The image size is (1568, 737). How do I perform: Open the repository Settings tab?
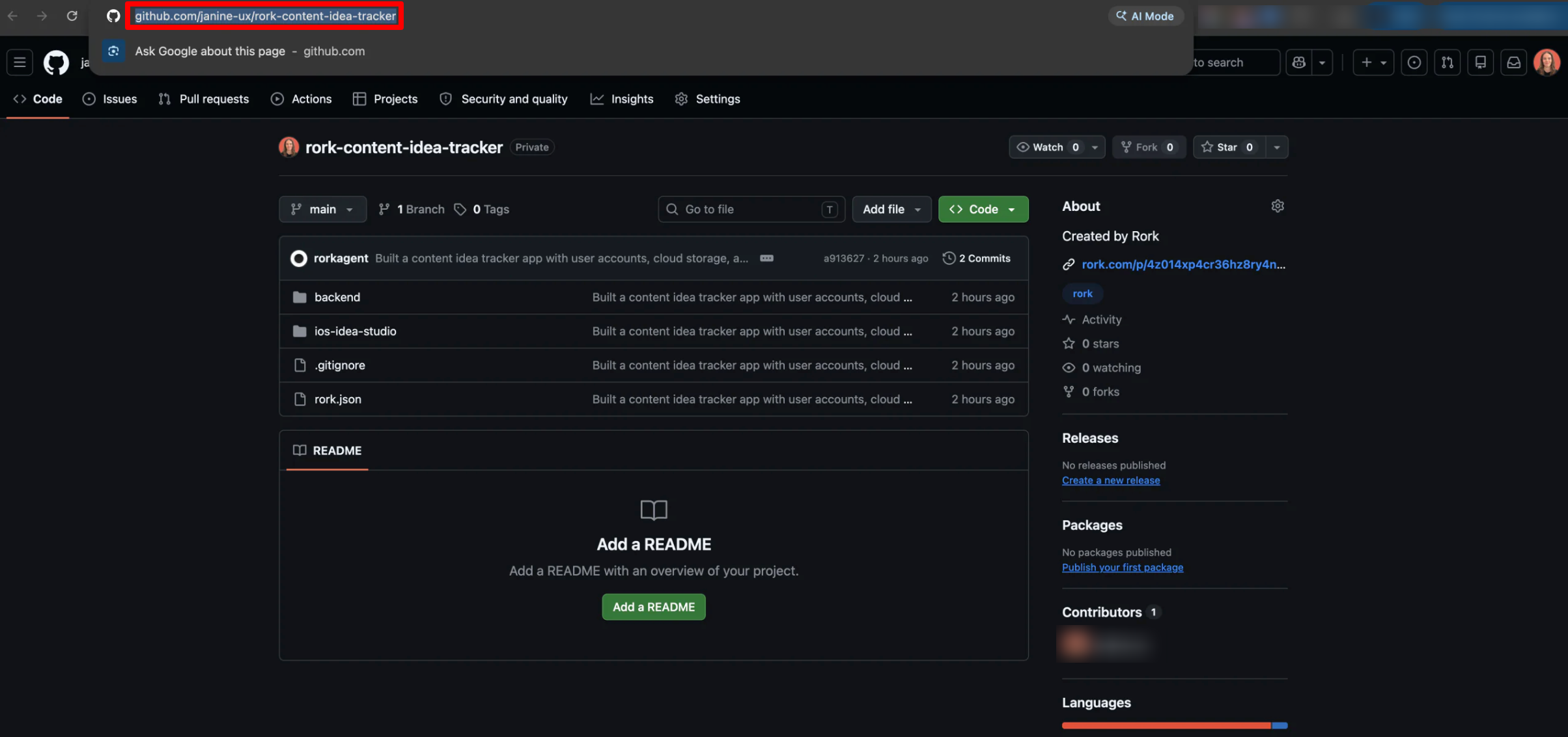point(707,99)
